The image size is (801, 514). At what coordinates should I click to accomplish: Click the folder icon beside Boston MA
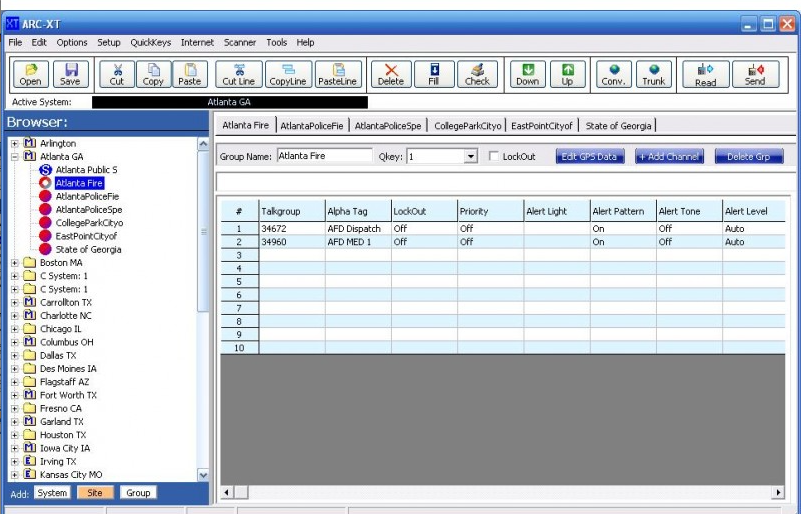tap(30, 263)
